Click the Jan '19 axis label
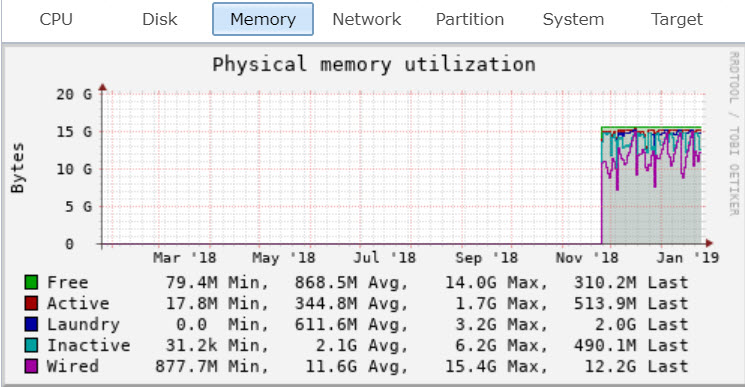Screen dimensions: 745x387 click(x=688, y=258)
